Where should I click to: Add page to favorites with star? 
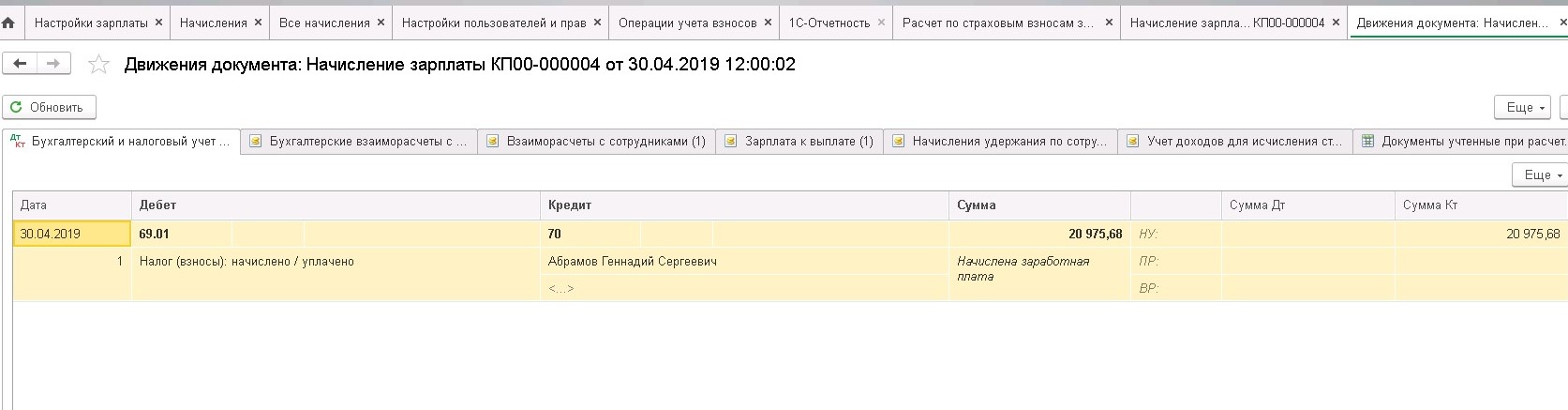(x=98, y=65)
